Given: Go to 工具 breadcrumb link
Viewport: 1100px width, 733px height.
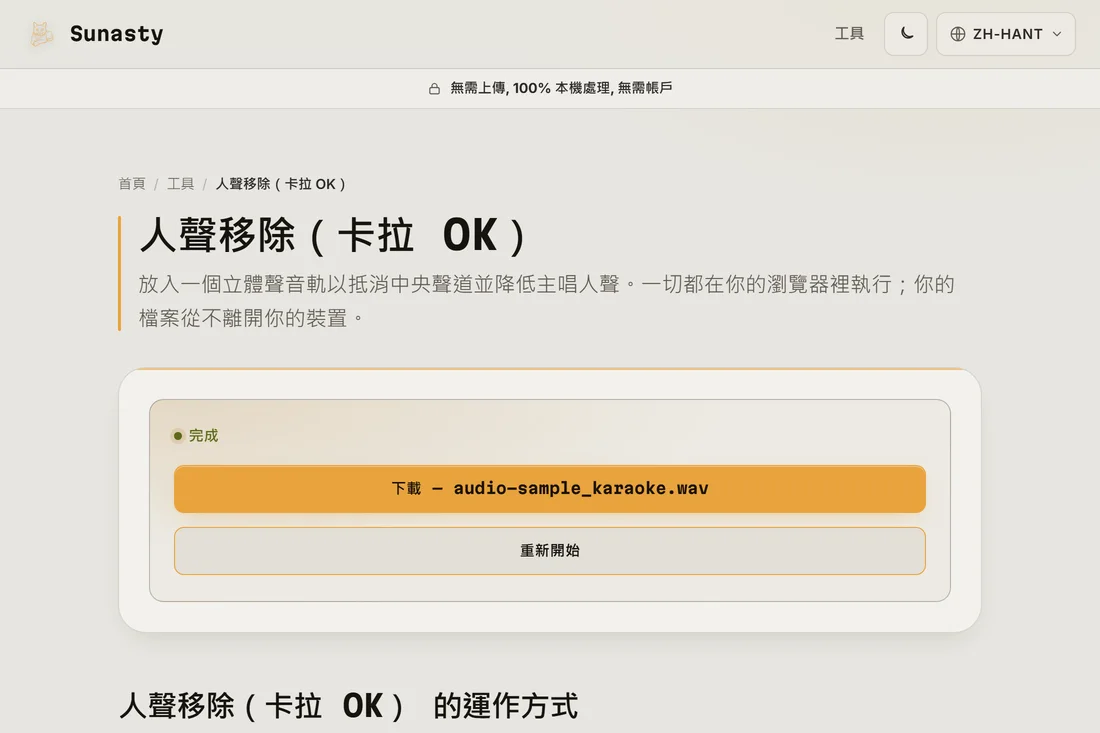Looking at the screenshot, I should coord(180,184).
